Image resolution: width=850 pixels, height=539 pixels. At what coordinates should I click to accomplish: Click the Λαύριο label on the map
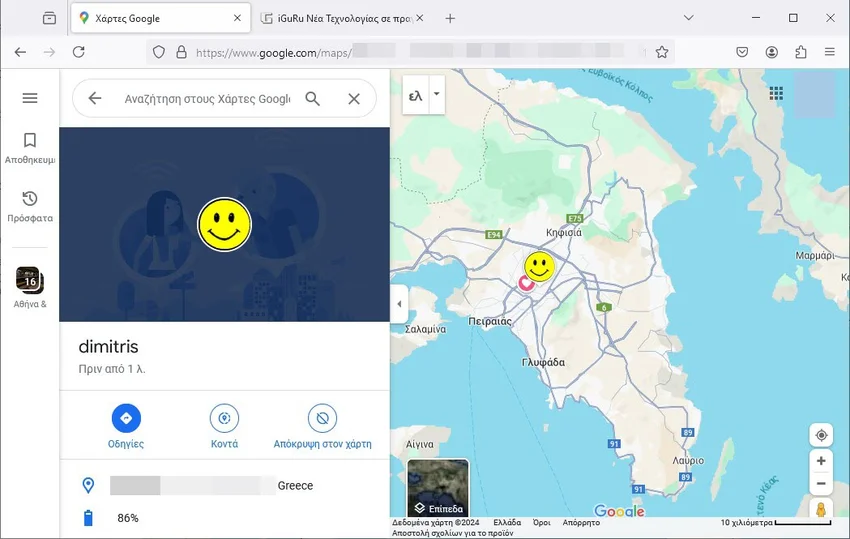(x=688, y=460)
